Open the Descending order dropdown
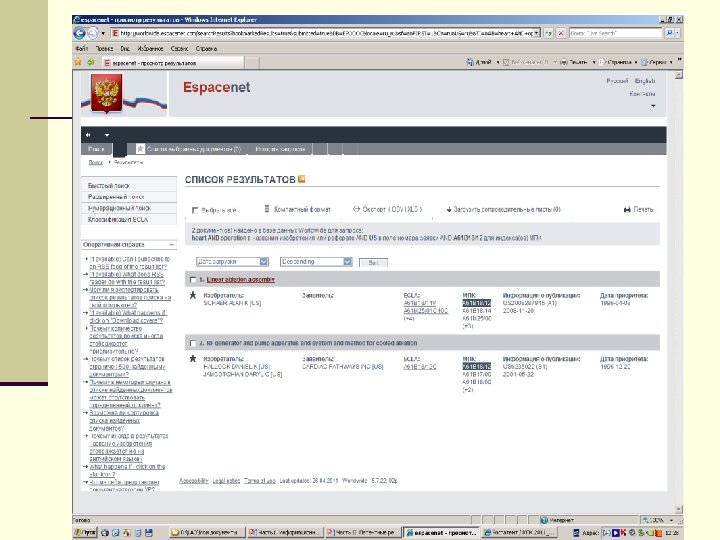 (x=316, y=262)
